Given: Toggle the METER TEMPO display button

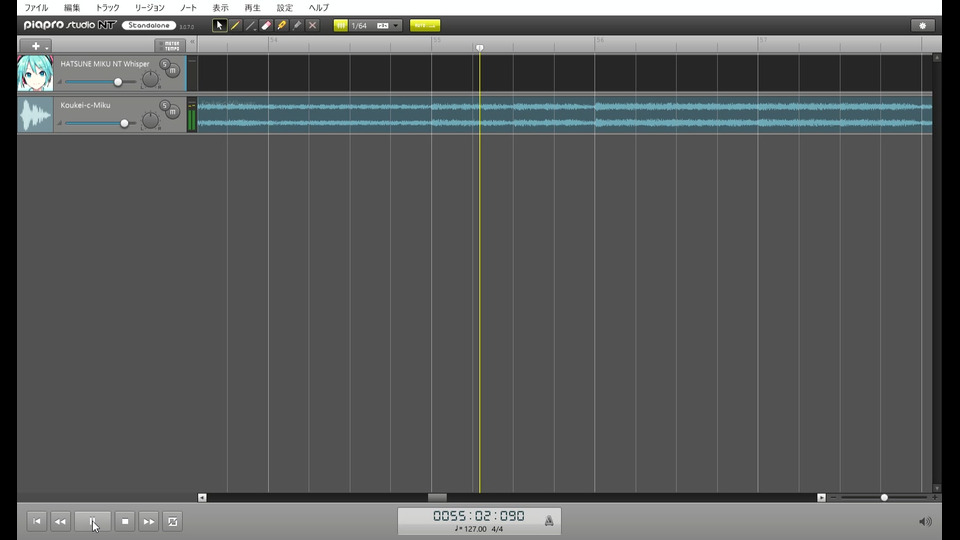Looking at the screenshot, I should 170,46.
